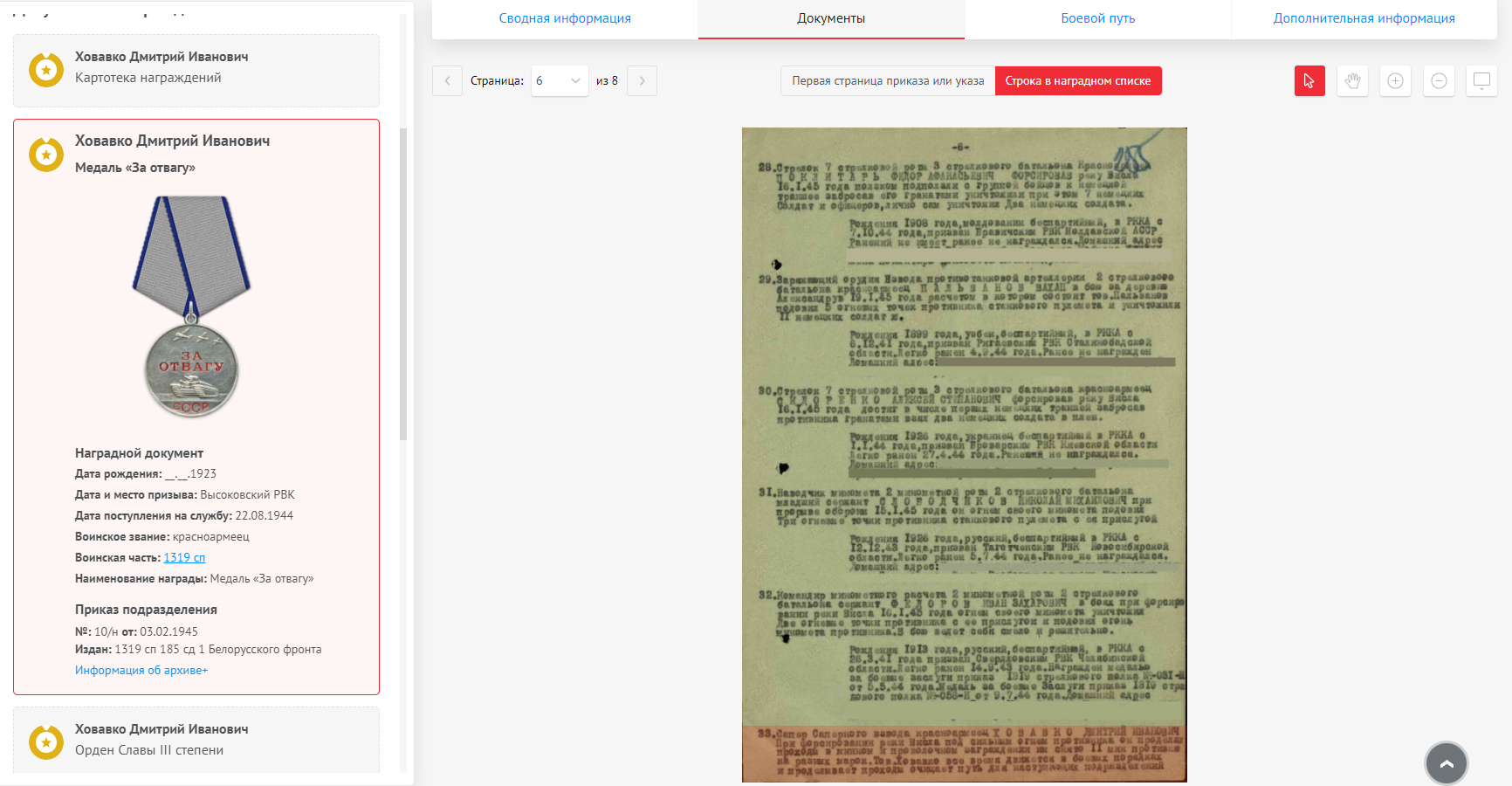
Task: Open the 'Сводная информация' tab
Action: [x=565, y=18]
